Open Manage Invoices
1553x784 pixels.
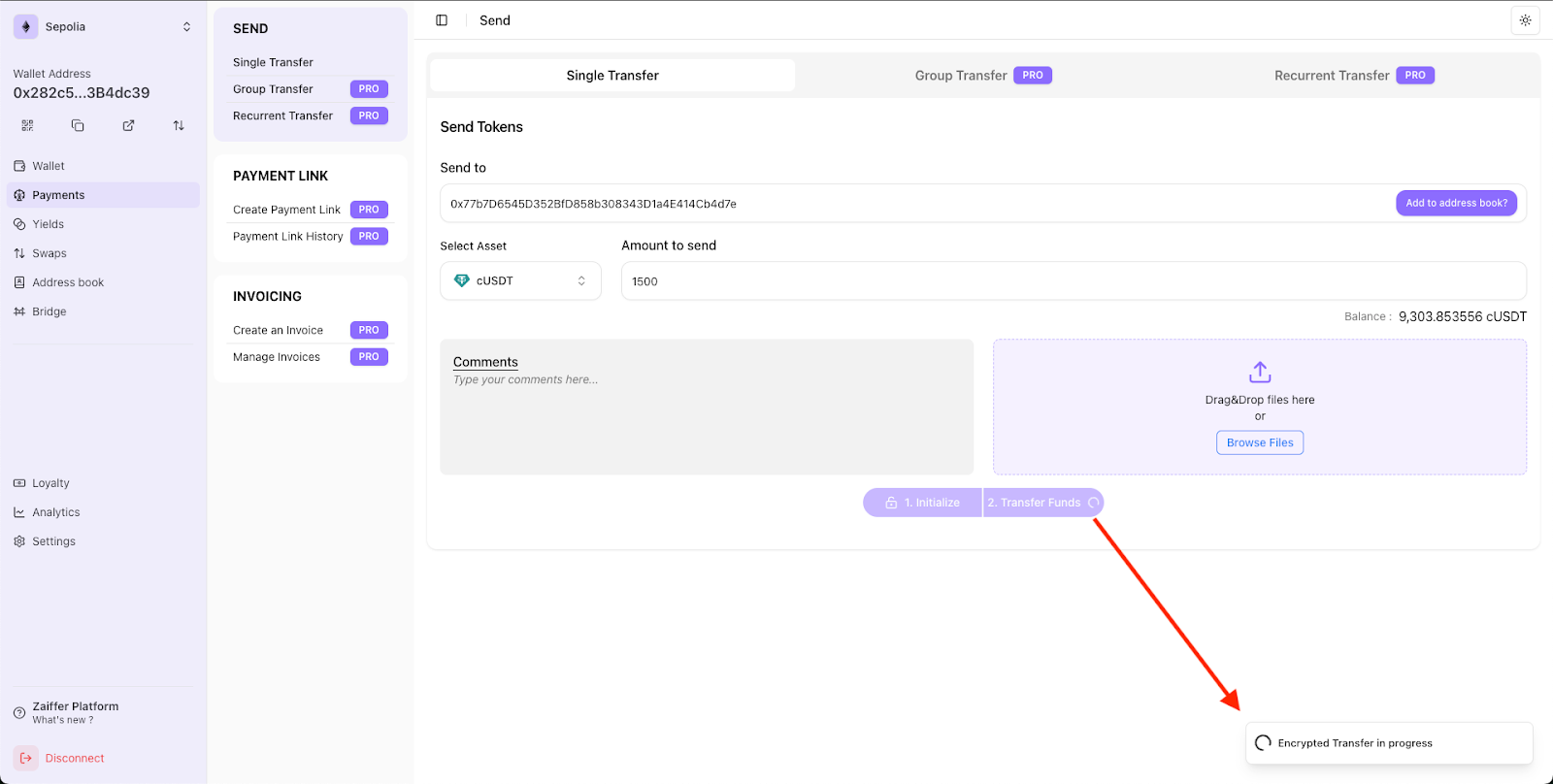tap(277, 357)
